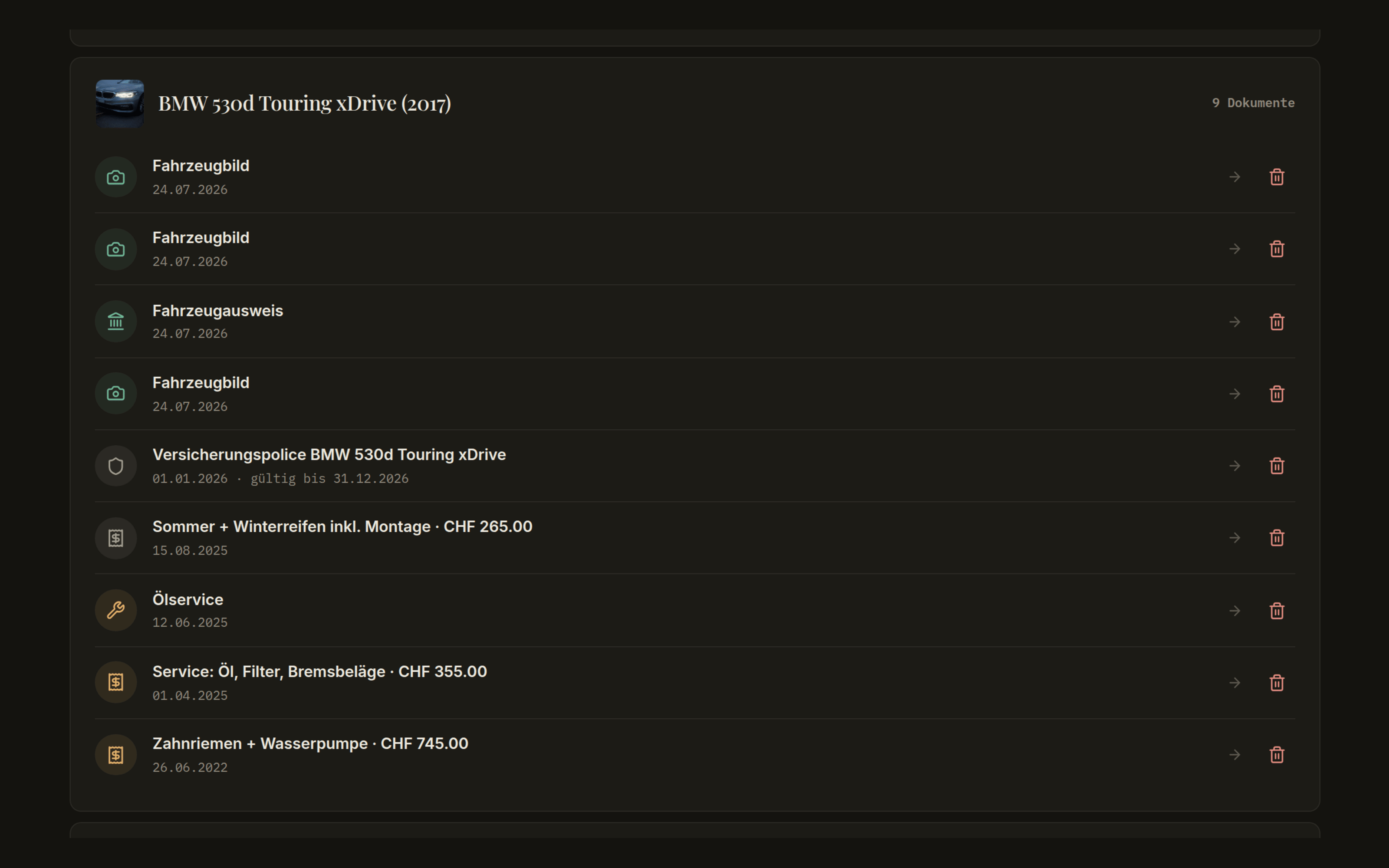
Task: Select the "Fahrzeugbild" title directly below Fahrzeugausweis
Action: (x=201, y=383)
